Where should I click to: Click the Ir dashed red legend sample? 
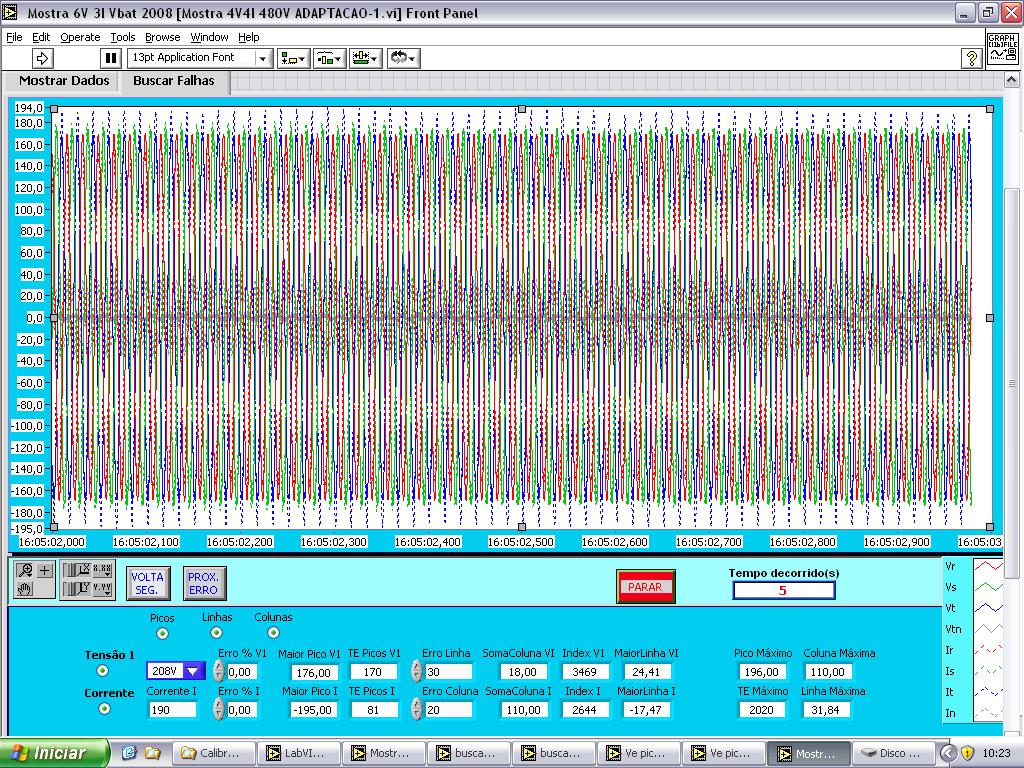(988, 650)
